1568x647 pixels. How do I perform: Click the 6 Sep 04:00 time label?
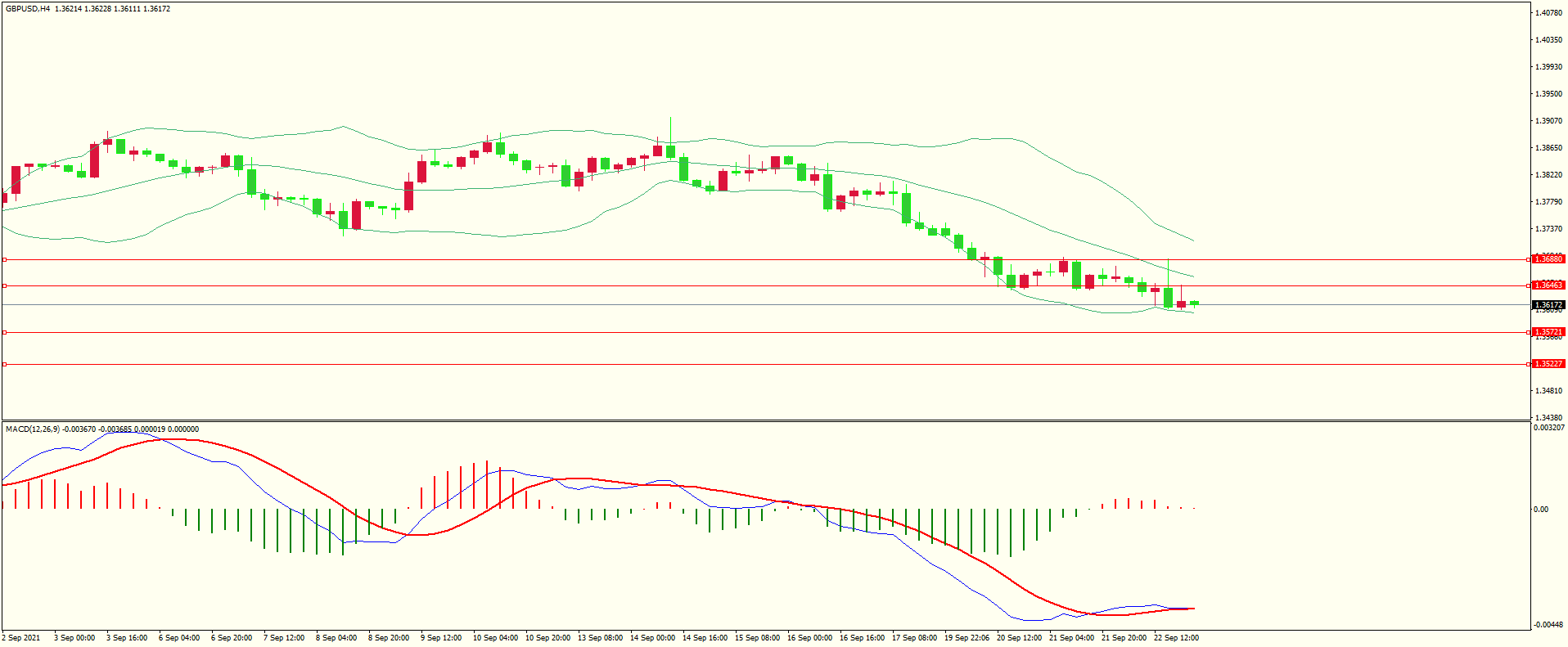179,638
